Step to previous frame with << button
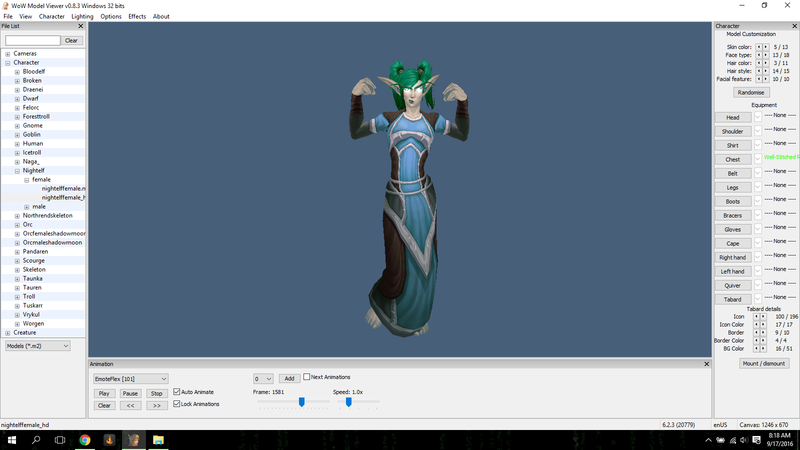Image resolution: width=800 pixels, height=450 pixels. tap(130, 406)
